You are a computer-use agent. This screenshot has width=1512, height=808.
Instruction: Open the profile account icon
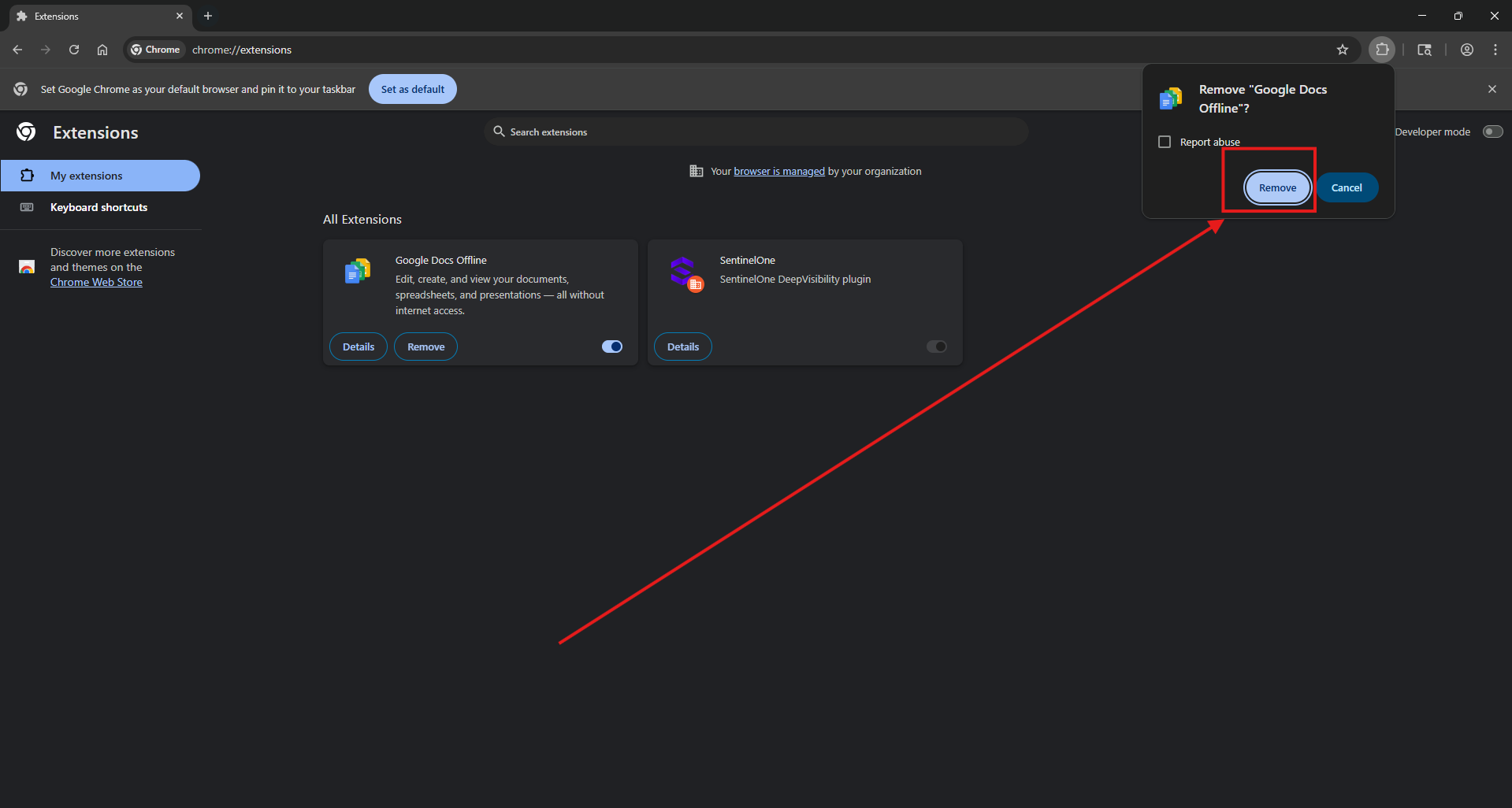1467,50
